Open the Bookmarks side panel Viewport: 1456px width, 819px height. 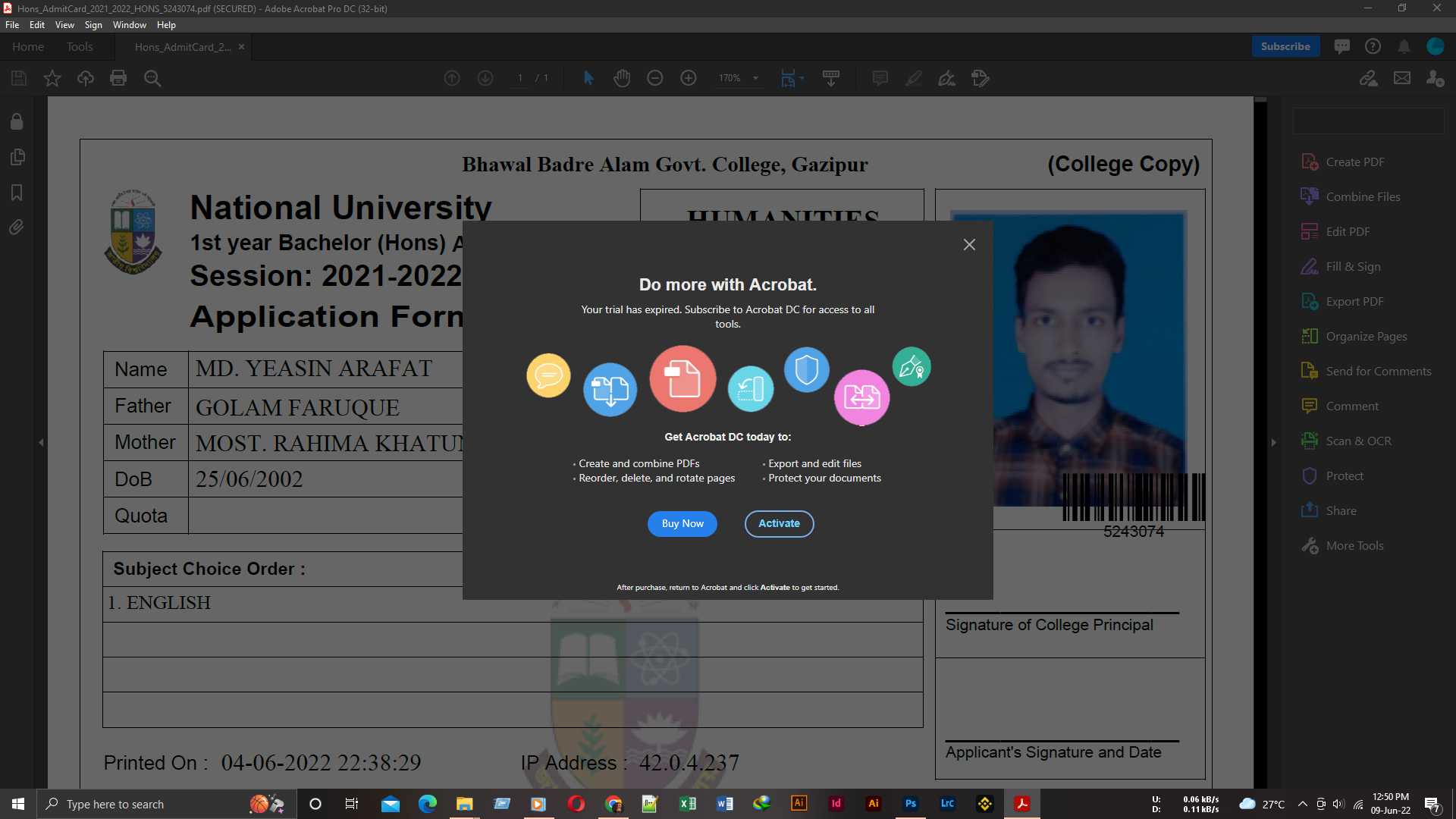pos(17,193)
